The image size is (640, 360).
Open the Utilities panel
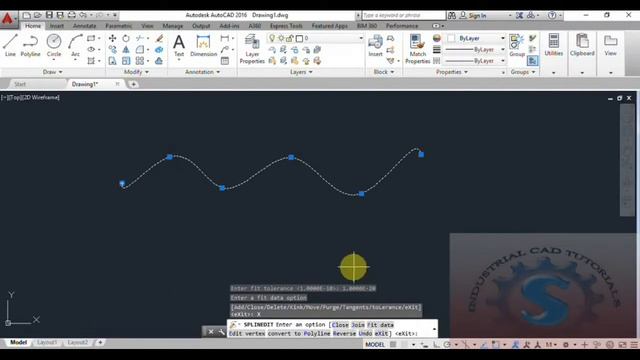click(x=553, y=45)
